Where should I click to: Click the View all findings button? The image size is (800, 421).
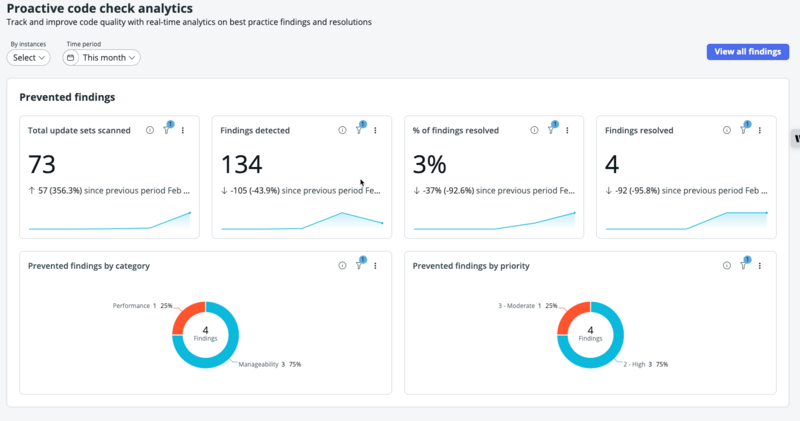[747, 52]
